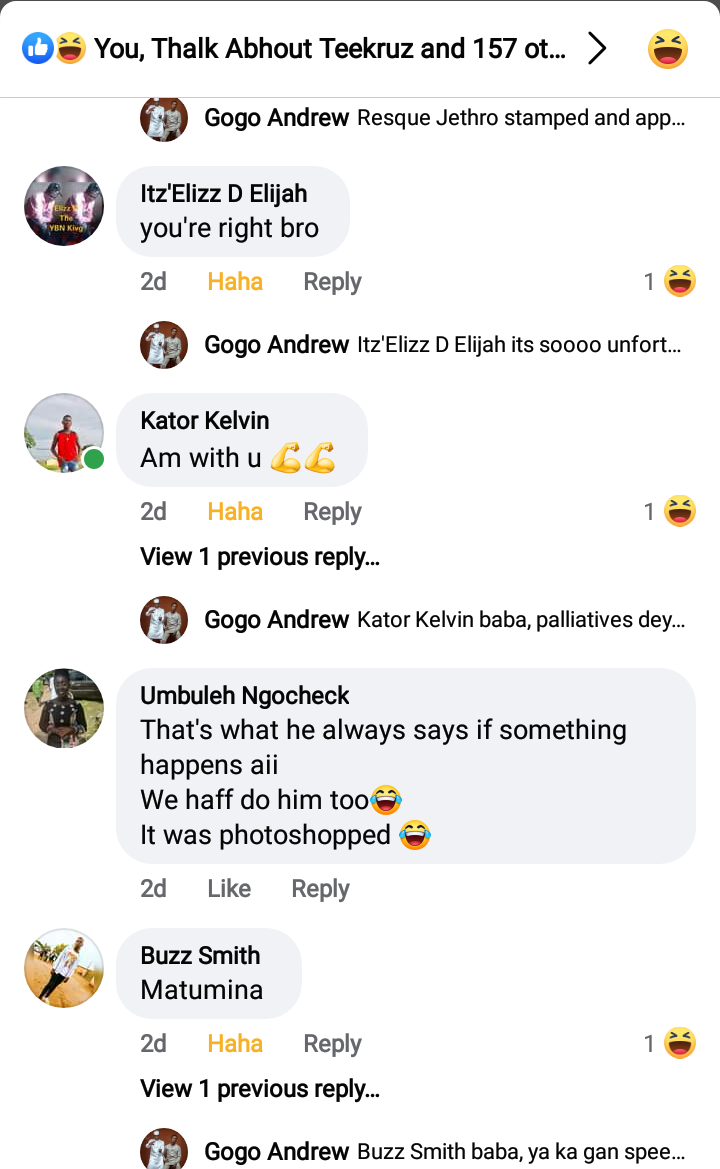
Task: Open the like and haha reaction summary icons
Action: pyautogui.click(x=55, y=48)
